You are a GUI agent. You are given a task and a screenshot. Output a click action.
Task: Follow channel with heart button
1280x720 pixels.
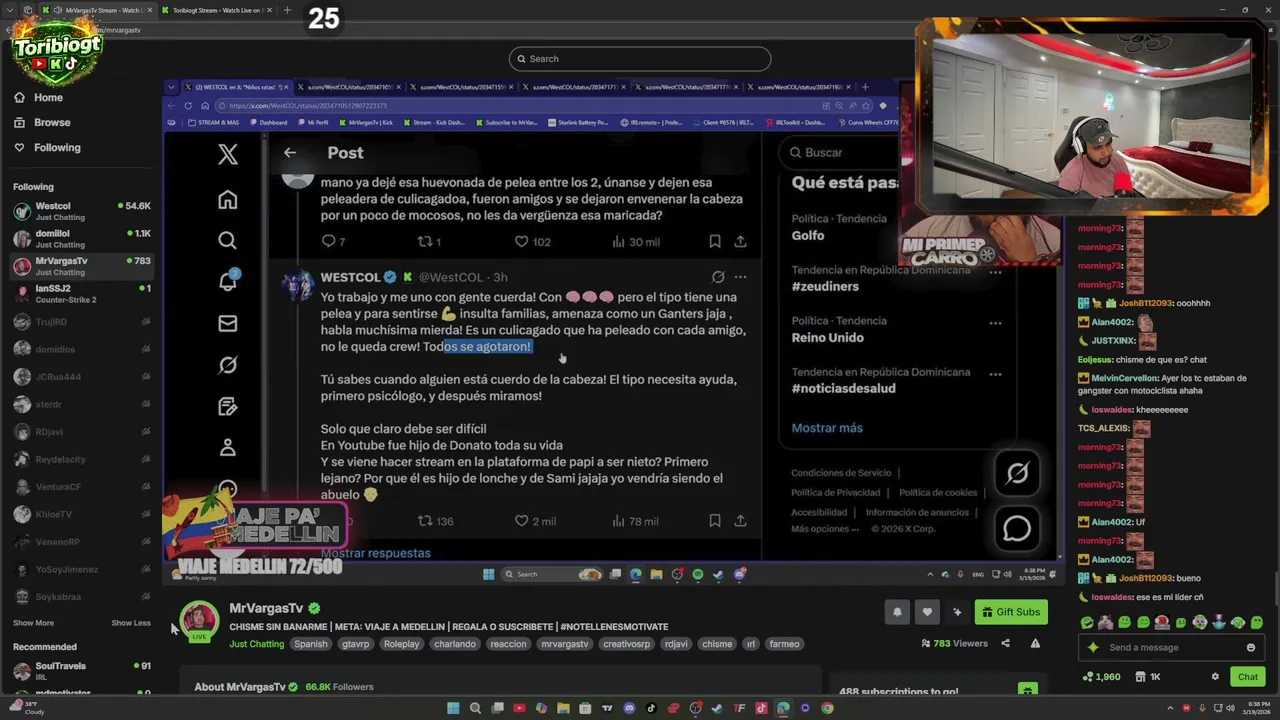click(927, 612)
